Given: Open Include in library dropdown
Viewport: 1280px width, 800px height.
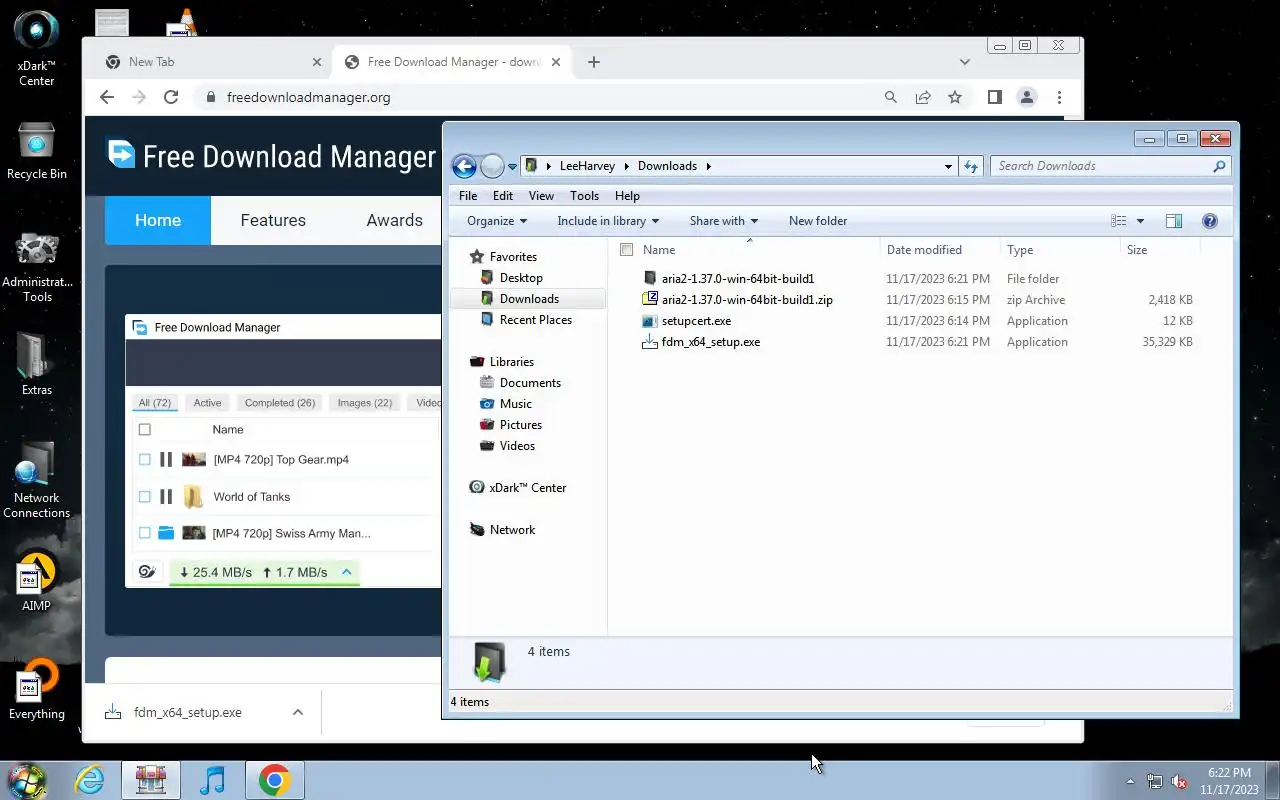Looking at the screenshot, I should [x=608, y=221].
